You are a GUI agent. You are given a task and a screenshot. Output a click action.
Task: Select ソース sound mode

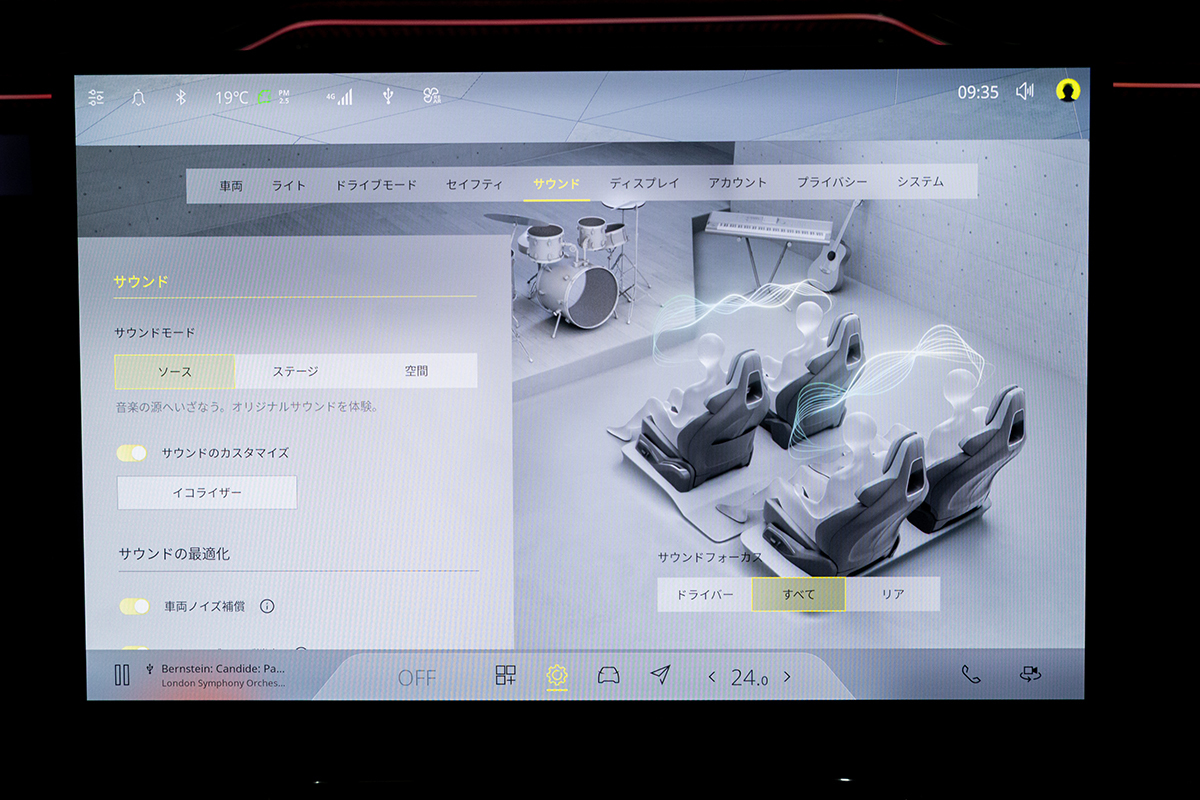point(175,371)
